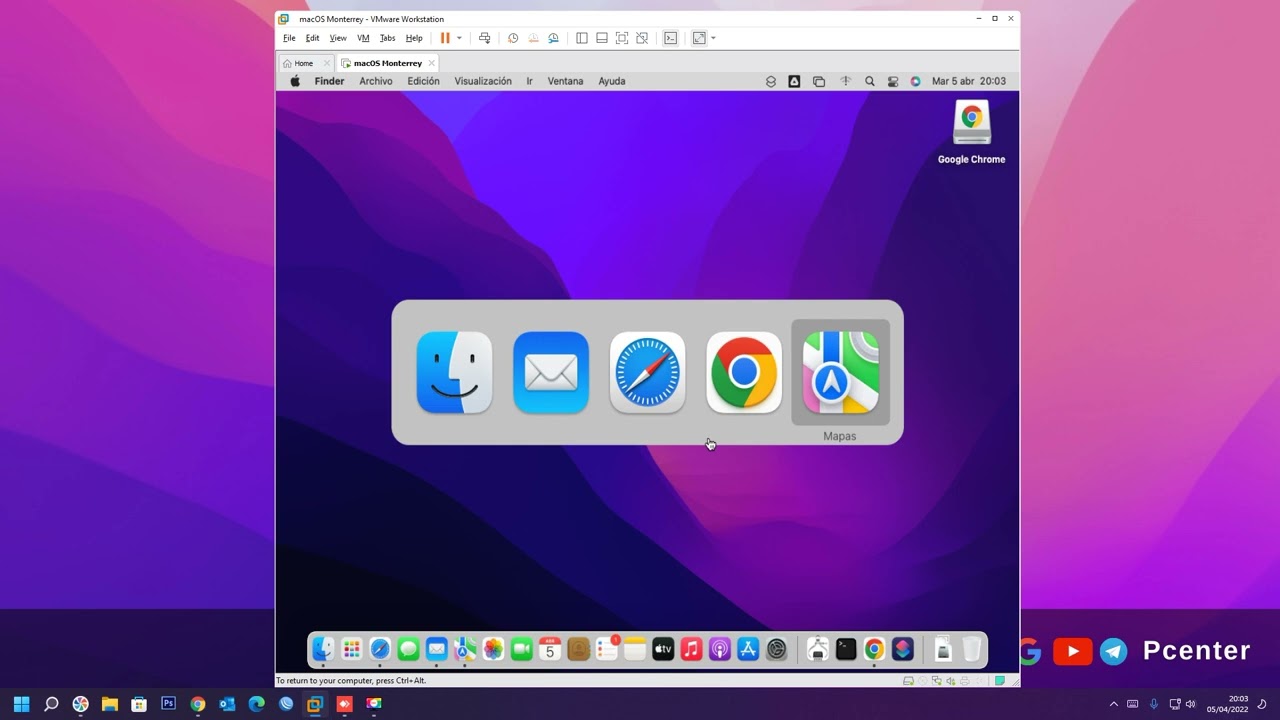
Task: Open VMware snapshot manager
Action: [x=553, y=38]
